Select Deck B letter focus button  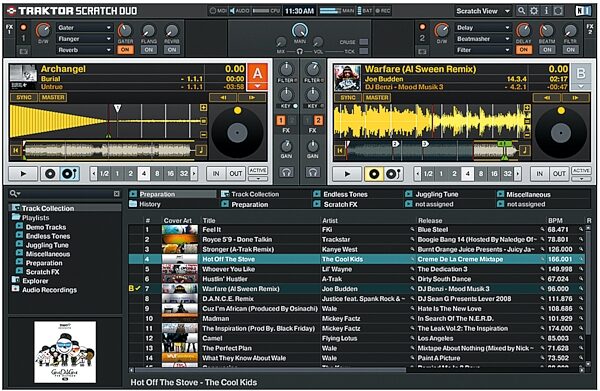pyautogui.click(x=580, y=73)
